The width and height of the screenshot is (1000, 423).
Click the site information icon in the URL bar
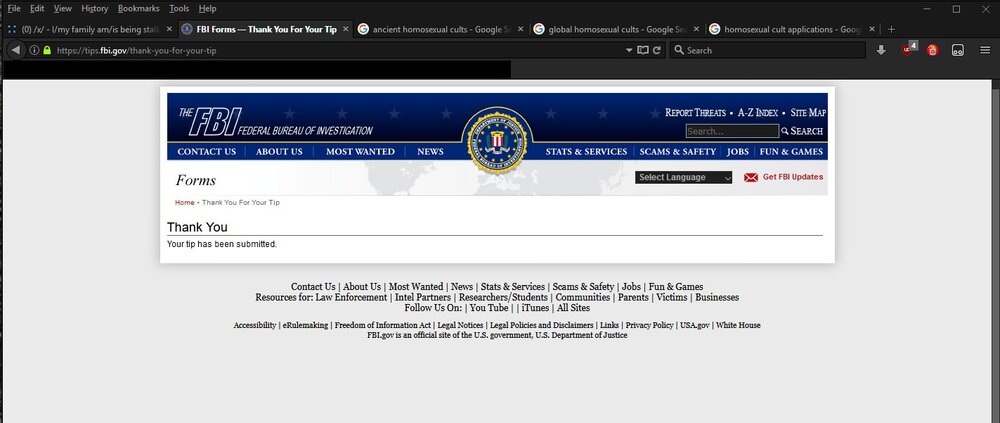coord(33,50)
